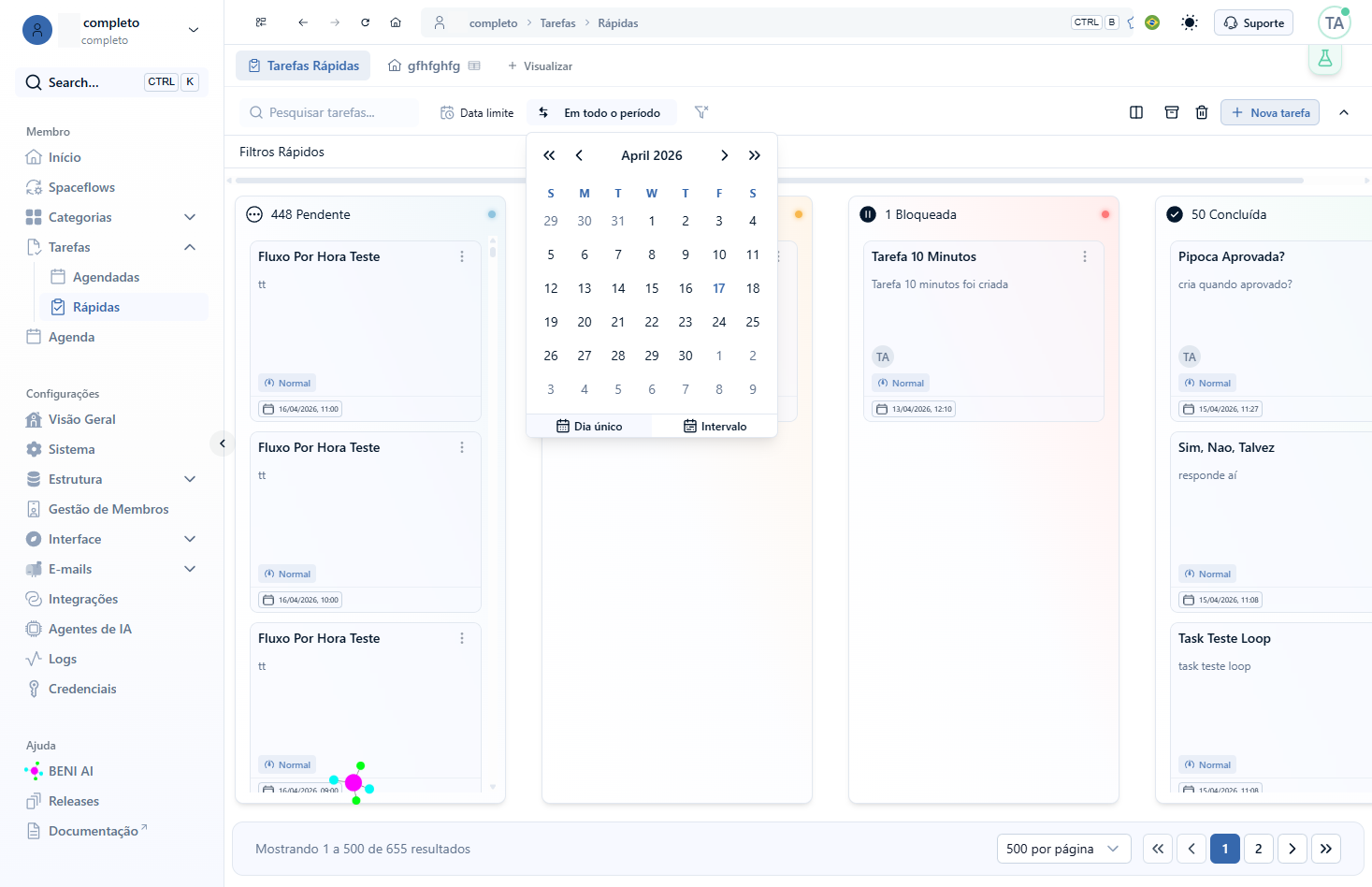Open the completo workspace switcher dropdown

[x=194, y=30]
